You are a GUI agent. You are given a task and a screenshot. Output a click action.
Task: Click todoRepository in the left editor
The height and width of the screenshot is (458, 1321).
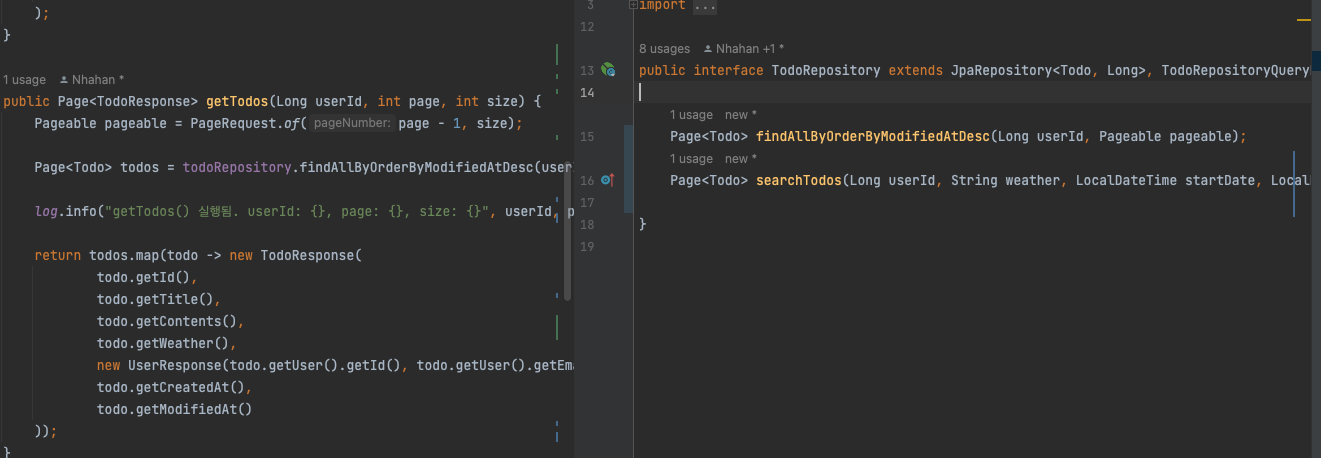pyautogui.click(x=237, y=167)
